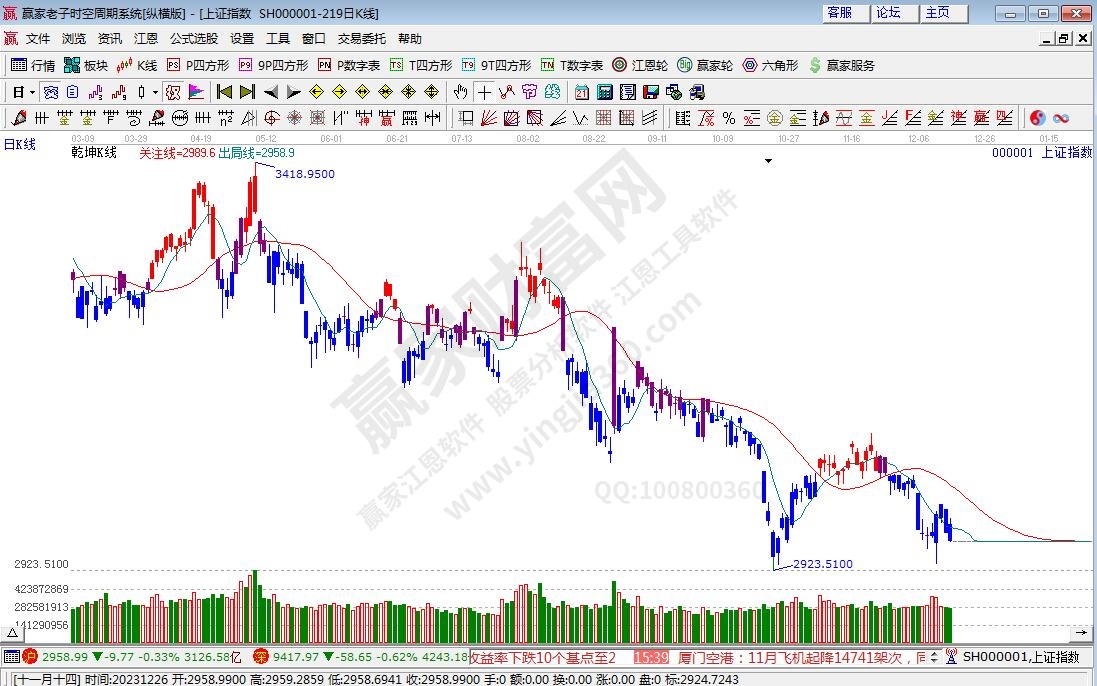Click the yin-yang taiji icon
Screen dimensions: 1097x686
[1038, 118]
